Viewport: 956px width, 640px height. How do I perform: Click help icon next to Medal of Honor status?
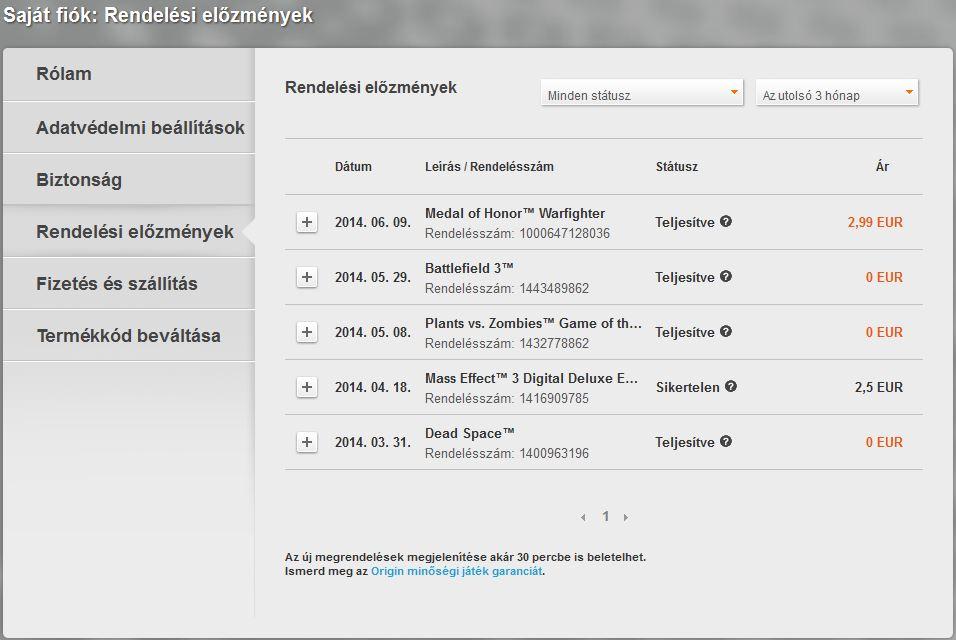click(726, 221)
